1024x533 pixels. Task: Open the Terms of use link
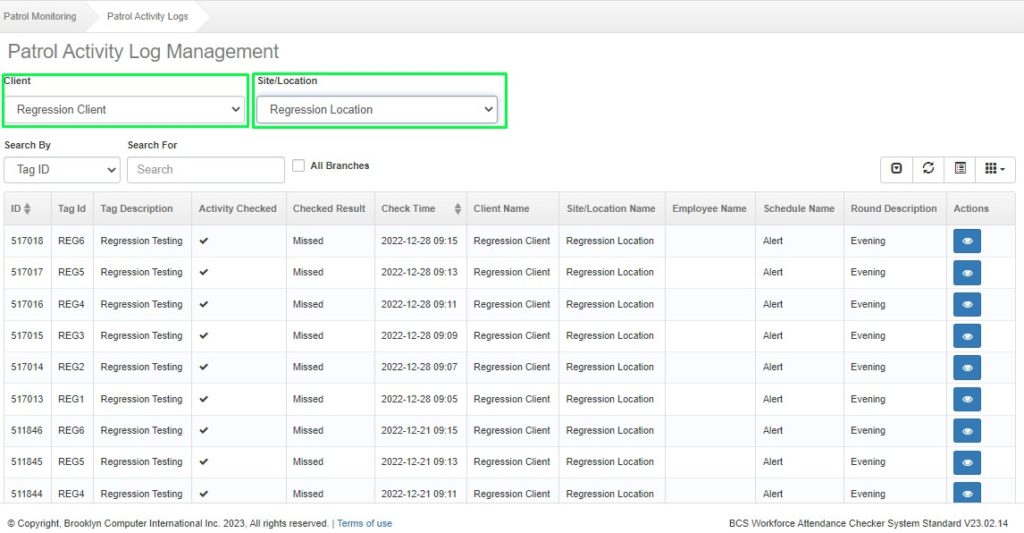click(x=364, y=523)
